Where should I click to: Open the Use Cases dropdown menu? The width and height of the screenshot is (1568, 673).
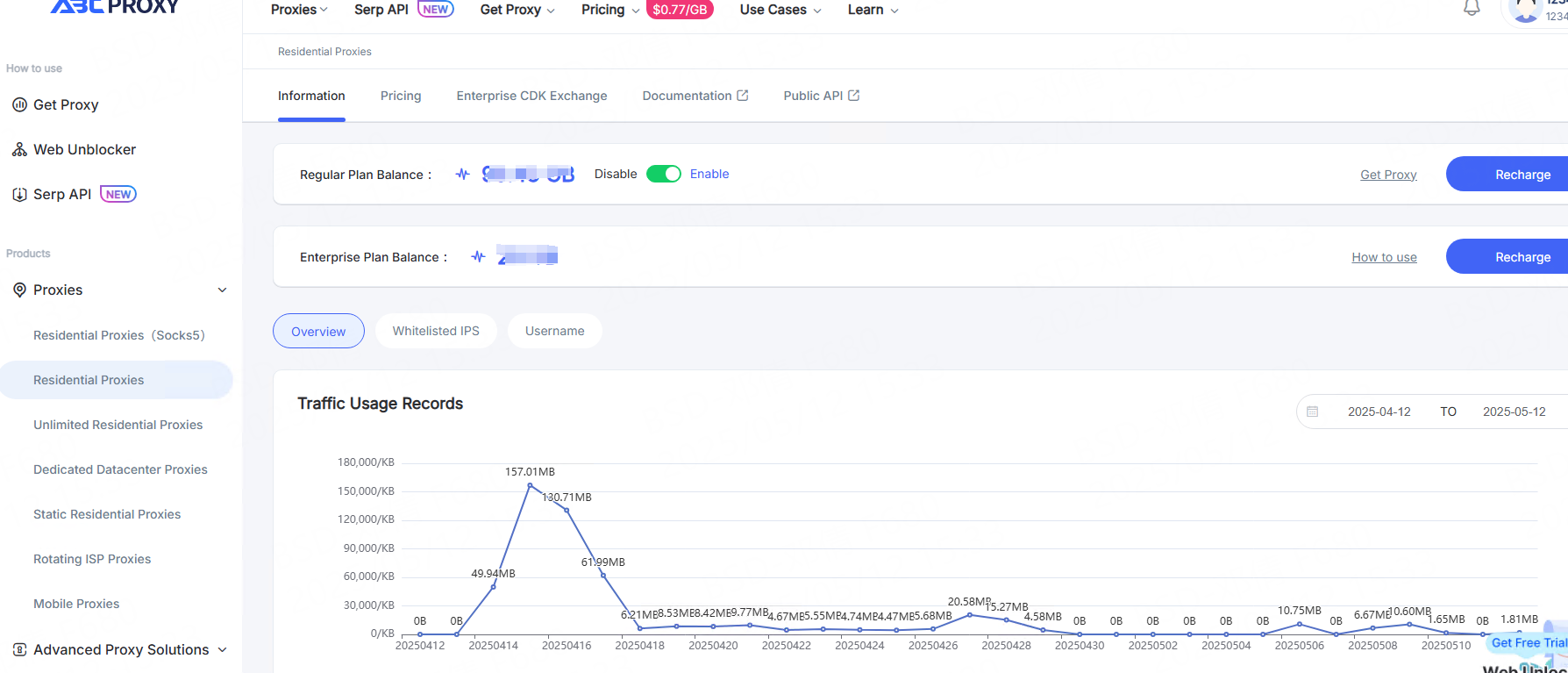tap(780, 10)
